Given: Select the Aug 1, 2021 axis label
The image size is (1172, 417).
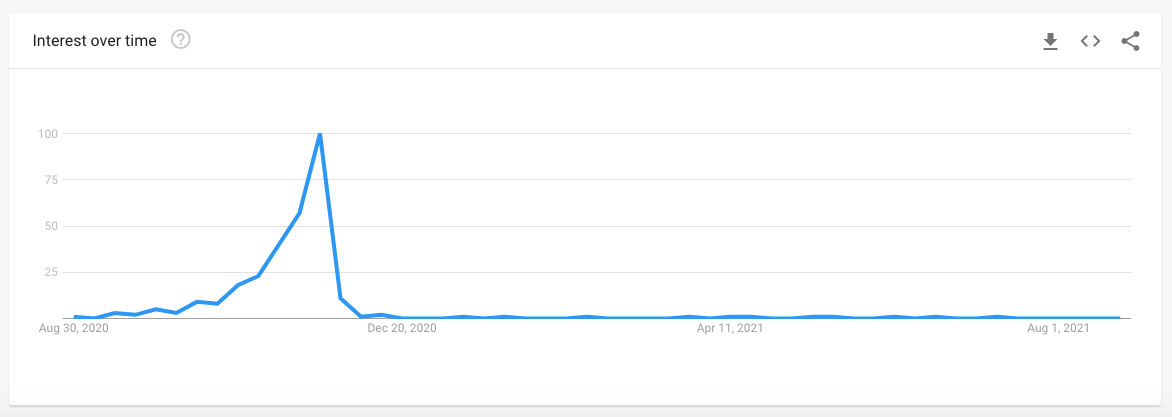Looking at the screenshot, I should click(1058, 328).
